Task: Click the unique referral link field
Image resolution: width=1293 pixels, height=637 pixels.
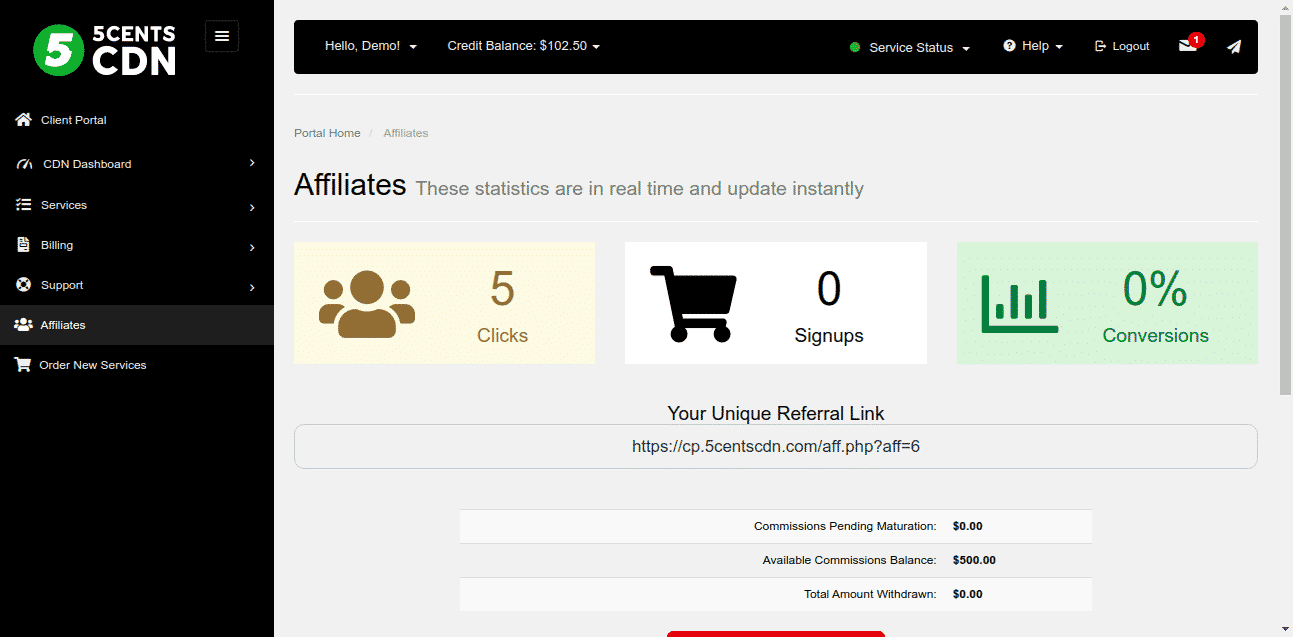Action: (776, 446)
